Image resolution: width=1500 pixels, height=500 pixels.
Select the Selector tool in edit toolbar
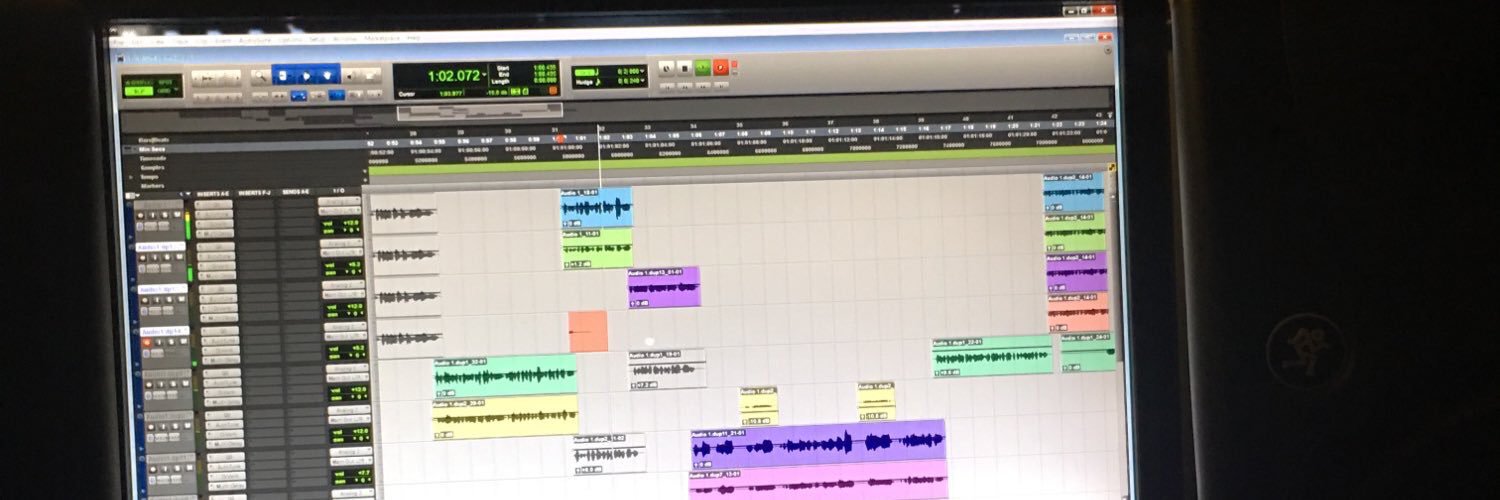[305, 75]
